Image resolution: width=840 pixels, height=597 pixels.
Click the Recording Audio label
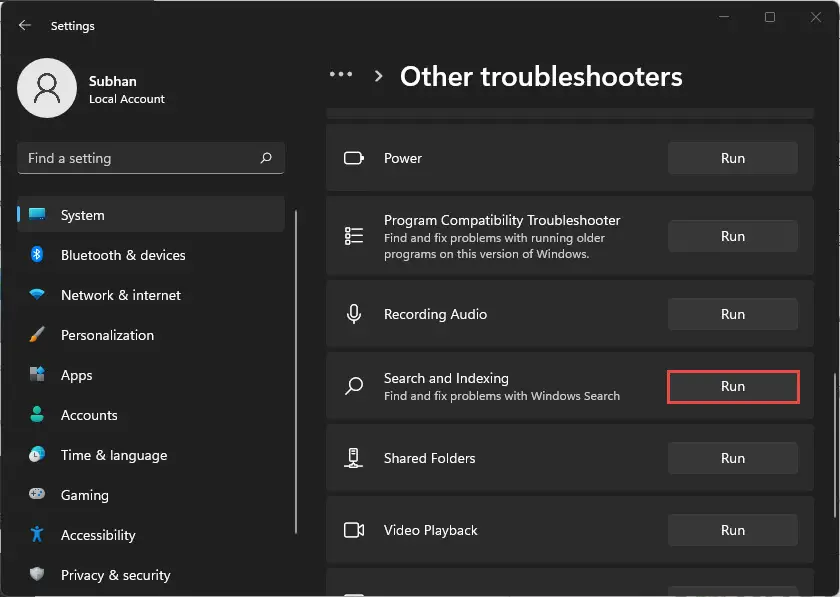(435, 314)
